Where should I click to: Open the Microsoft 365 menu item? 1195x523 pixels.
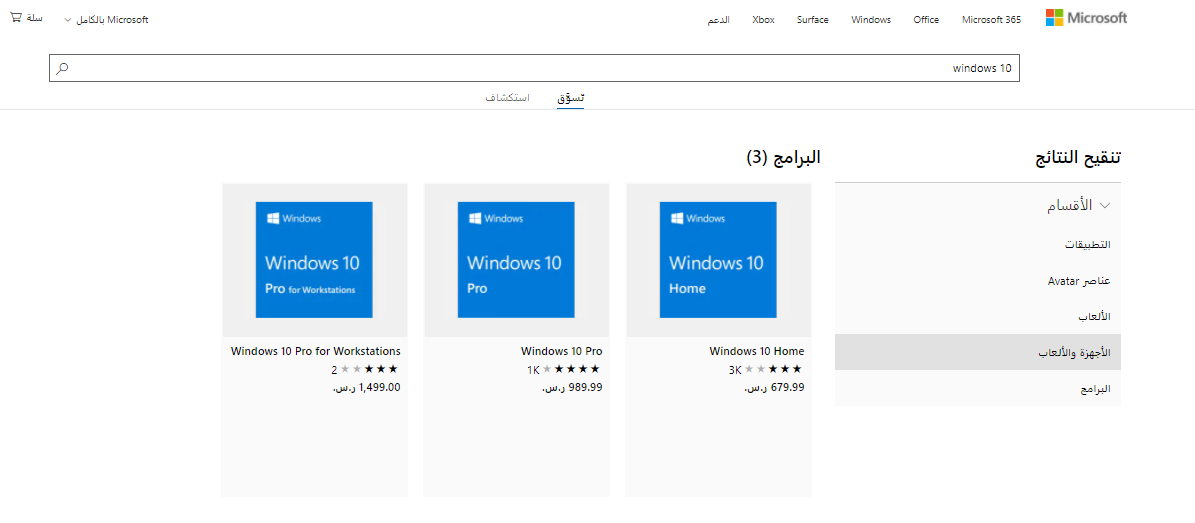991,20
